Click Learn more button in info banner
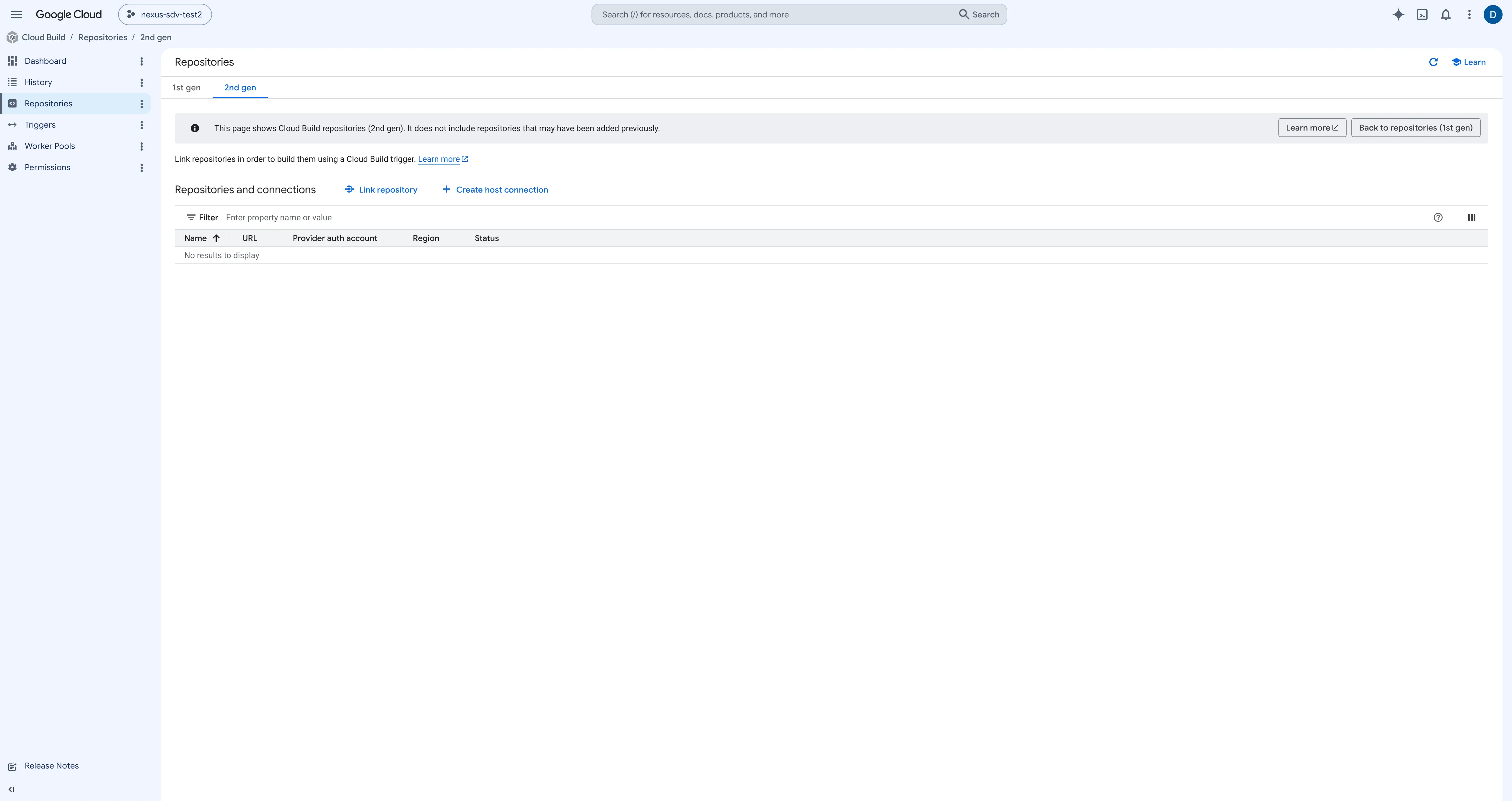The height and width of the screenshot is (801, 1512). [x=1312, y=128]
